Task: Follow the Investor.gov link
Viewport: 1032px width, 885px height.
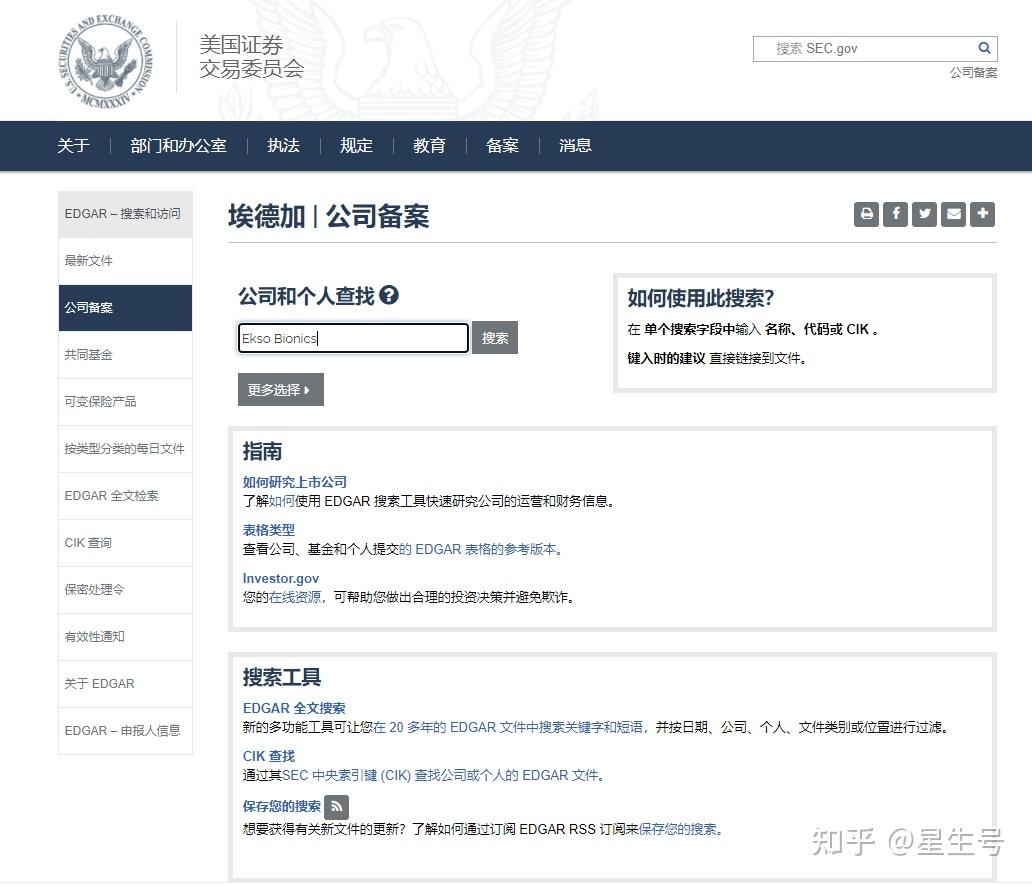Action: [281, 578]
